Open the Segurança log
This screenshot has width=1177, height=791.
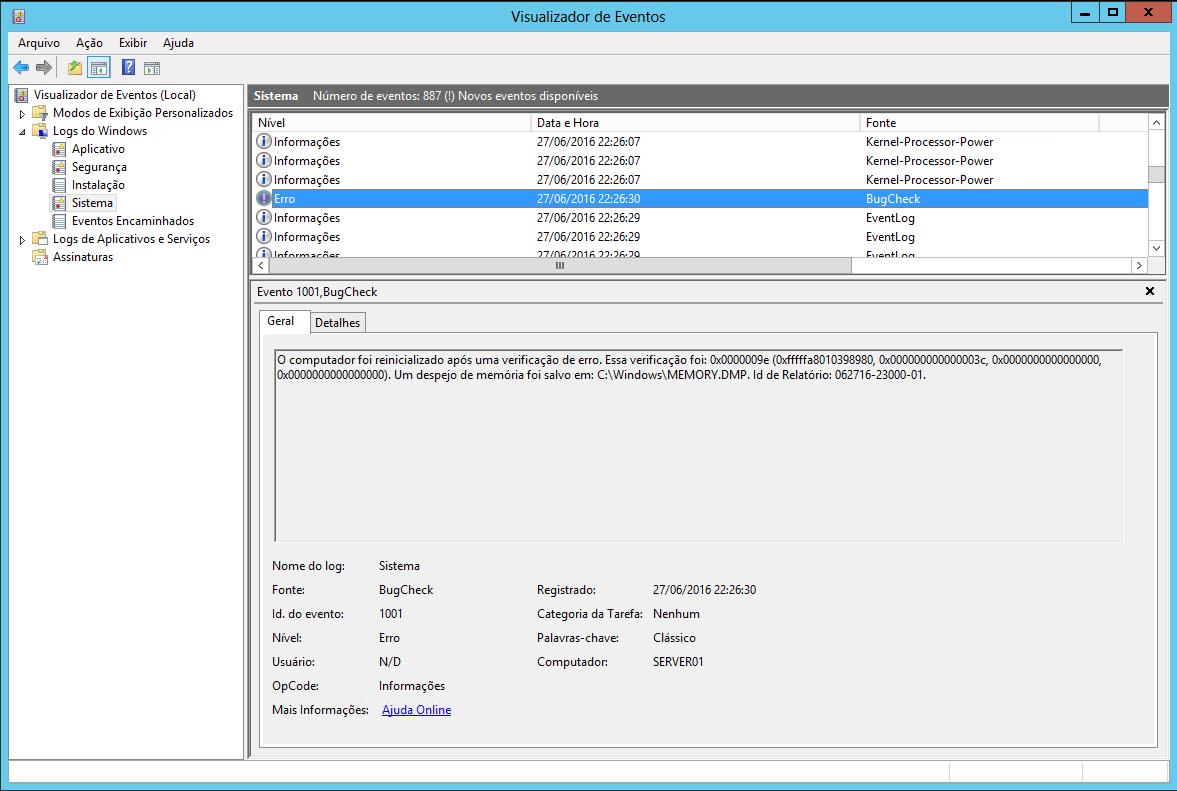[99, 167]
